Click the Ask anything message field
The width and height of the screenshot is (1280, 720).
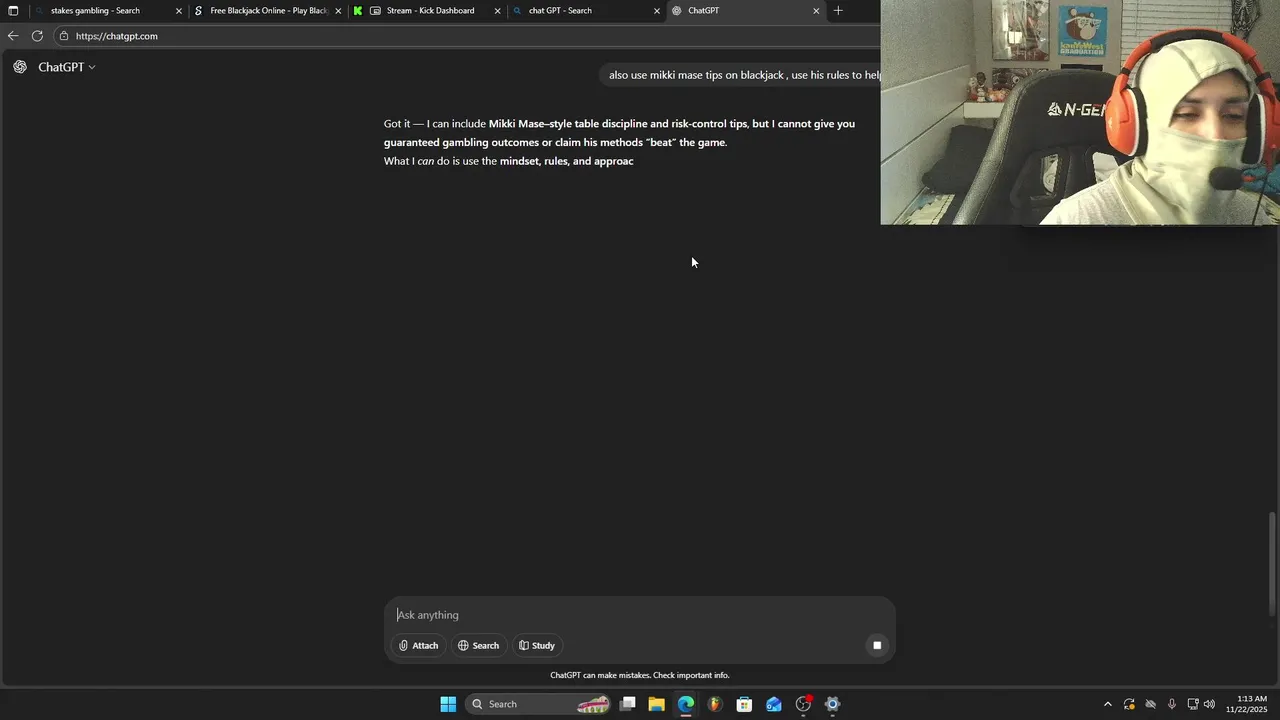640,615
